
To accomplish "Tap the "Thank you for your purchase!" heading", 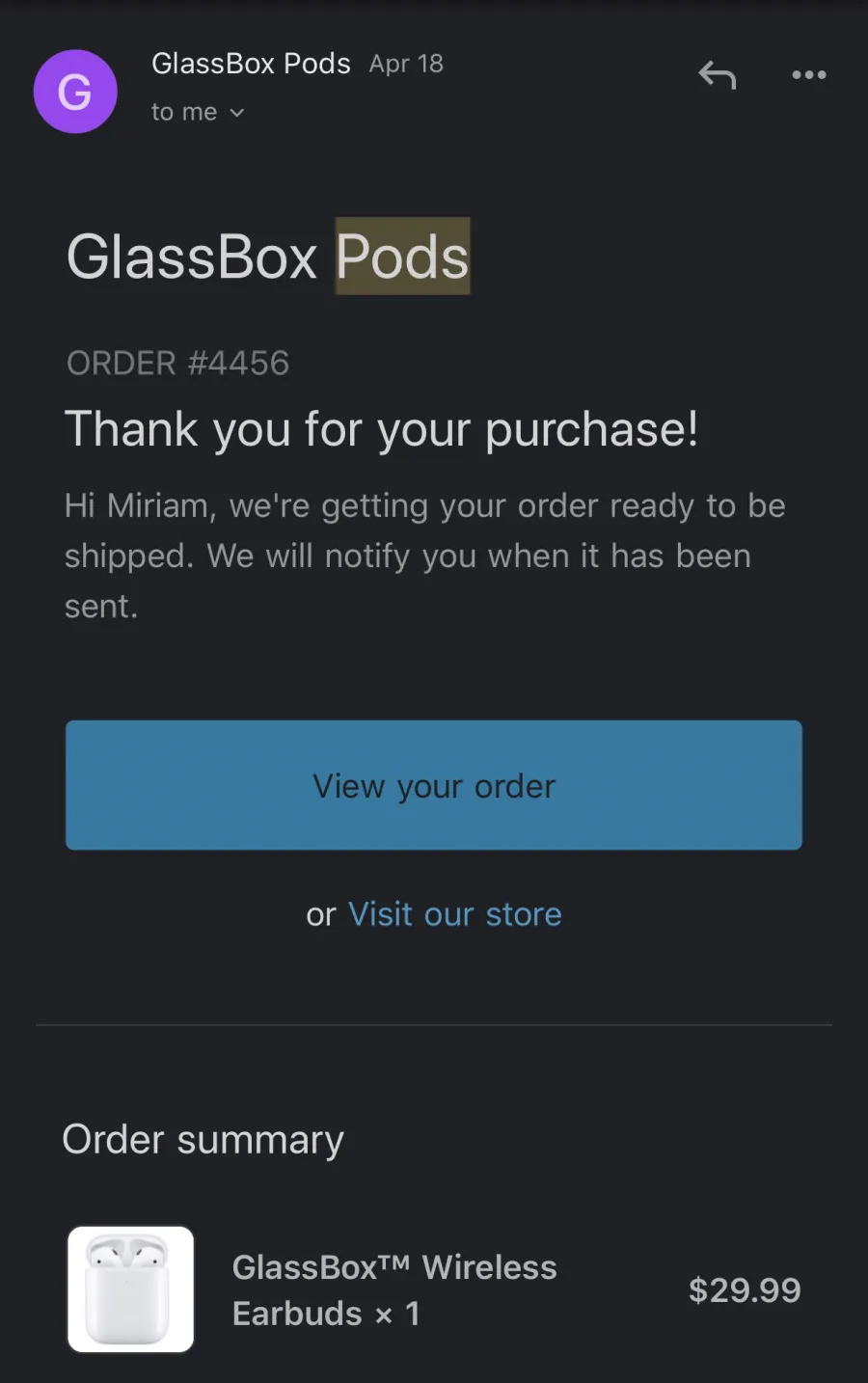I will click(x=381, y=429).
